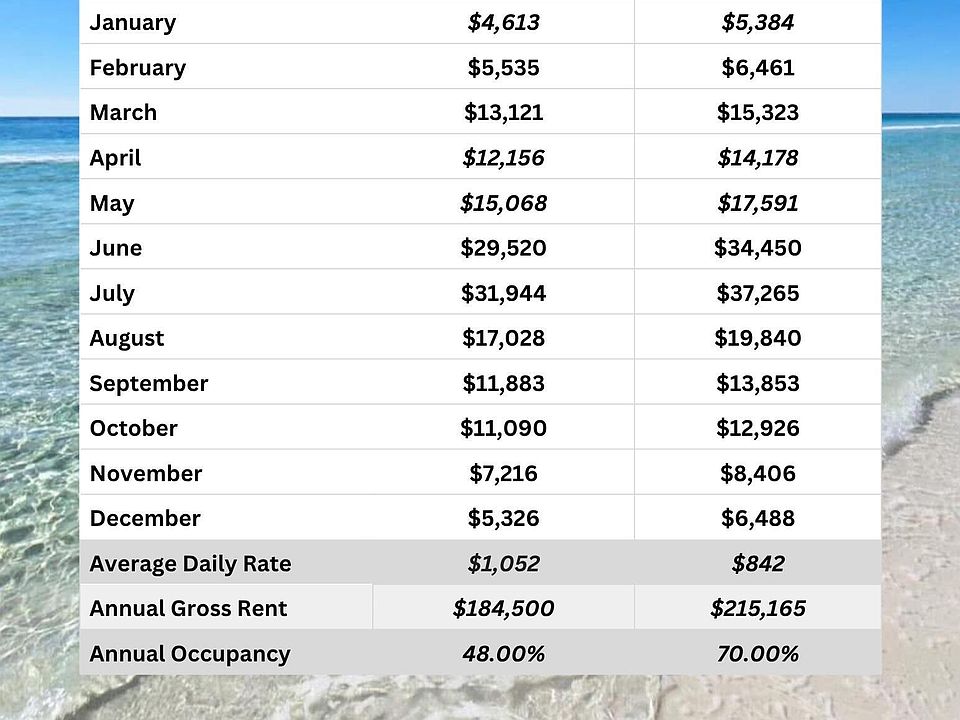Select the April row label

pyautogui.click(x=116, y=158)
